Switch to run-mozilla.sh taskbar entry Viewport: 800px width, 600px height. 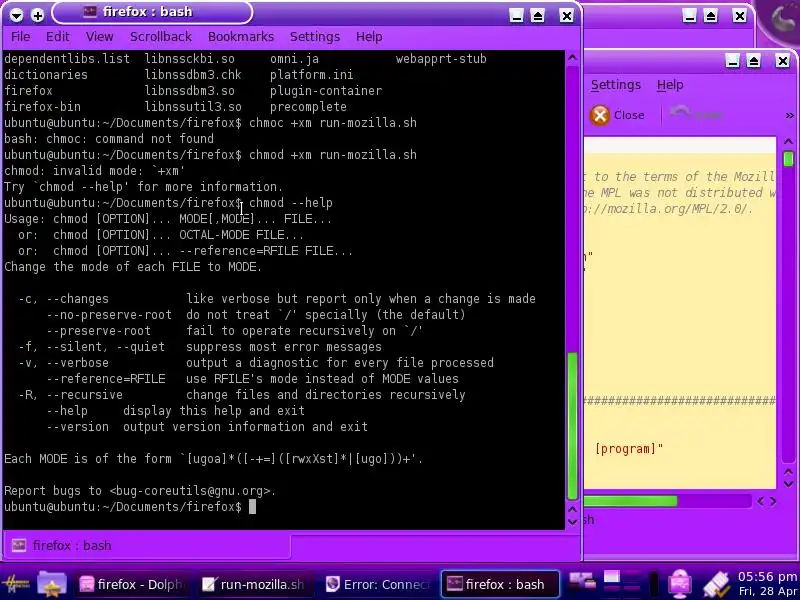[254, 584]
